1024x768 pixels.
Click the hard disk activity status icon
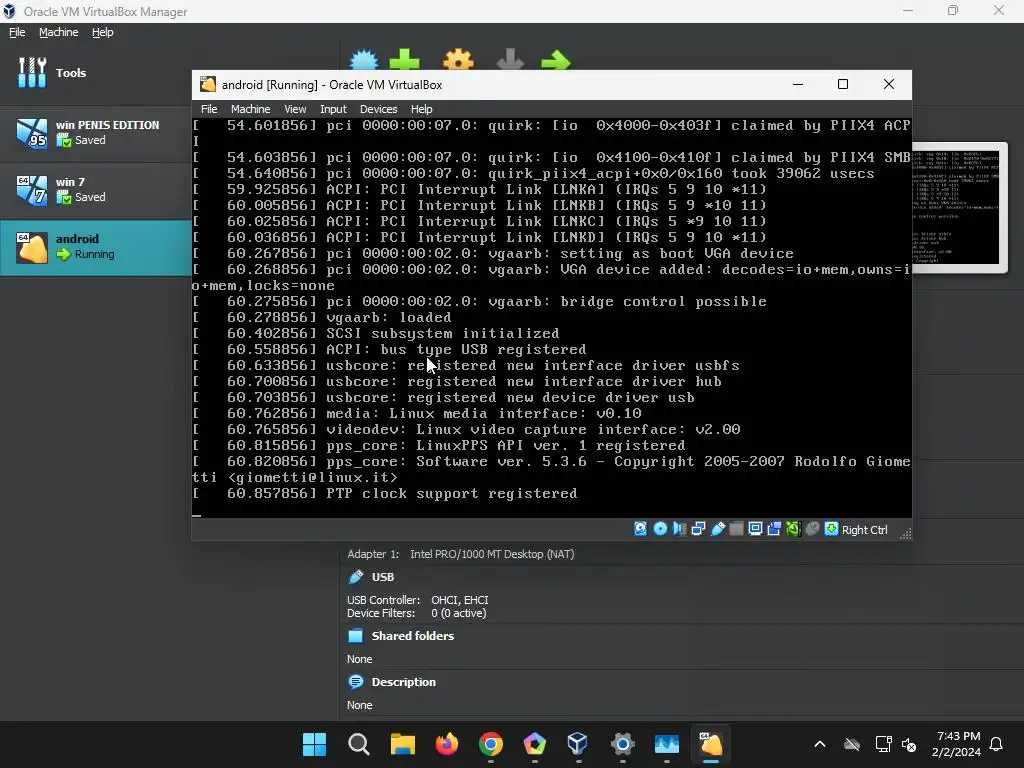(x=641, y=529)
